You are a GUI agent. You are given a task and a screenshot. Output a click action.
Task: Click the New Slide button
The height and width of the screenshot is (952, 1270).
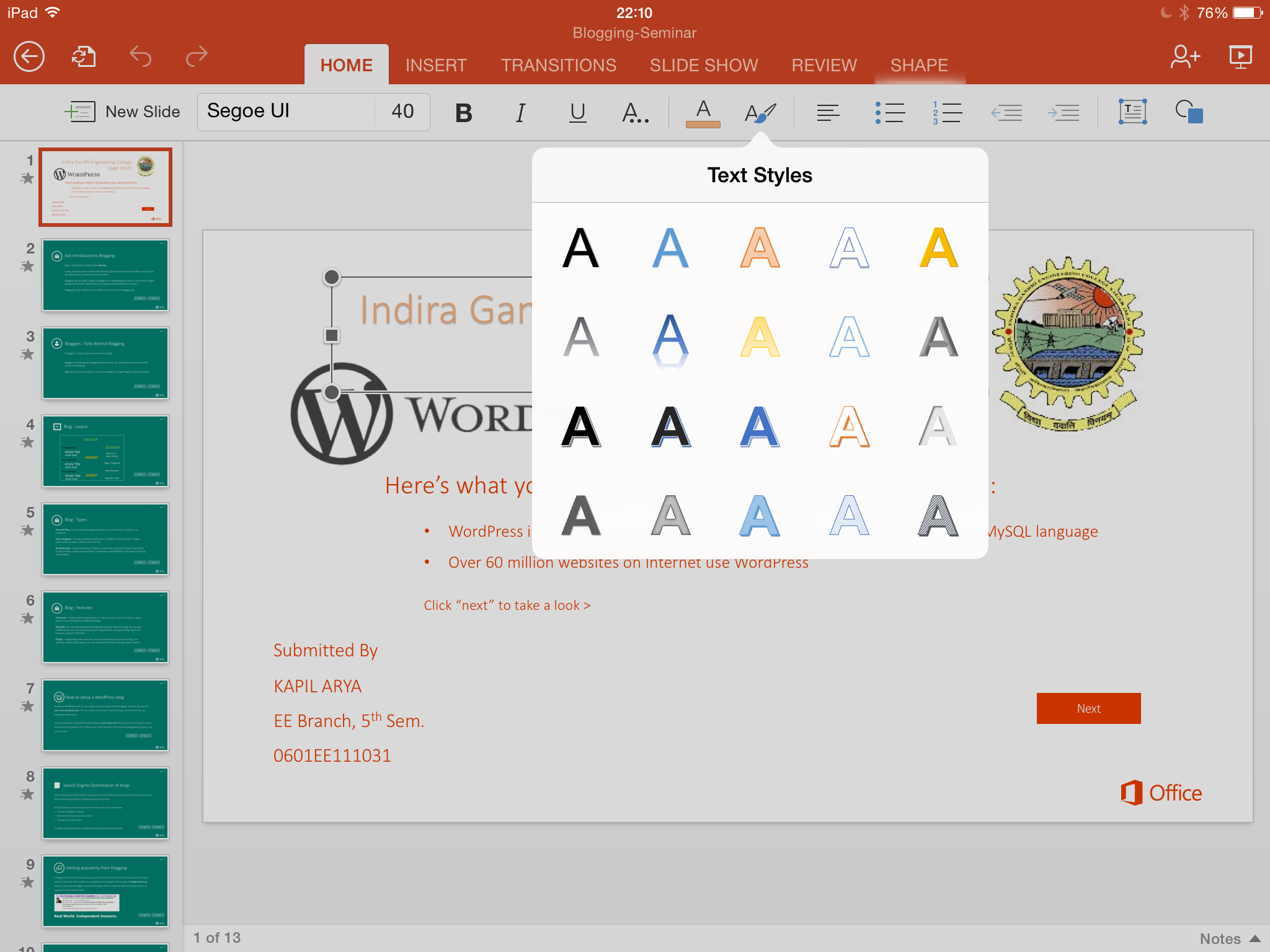123,112
